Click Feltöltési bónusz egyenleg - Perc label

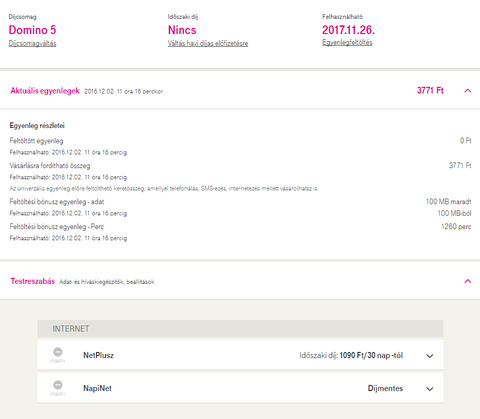coord(57,227)
